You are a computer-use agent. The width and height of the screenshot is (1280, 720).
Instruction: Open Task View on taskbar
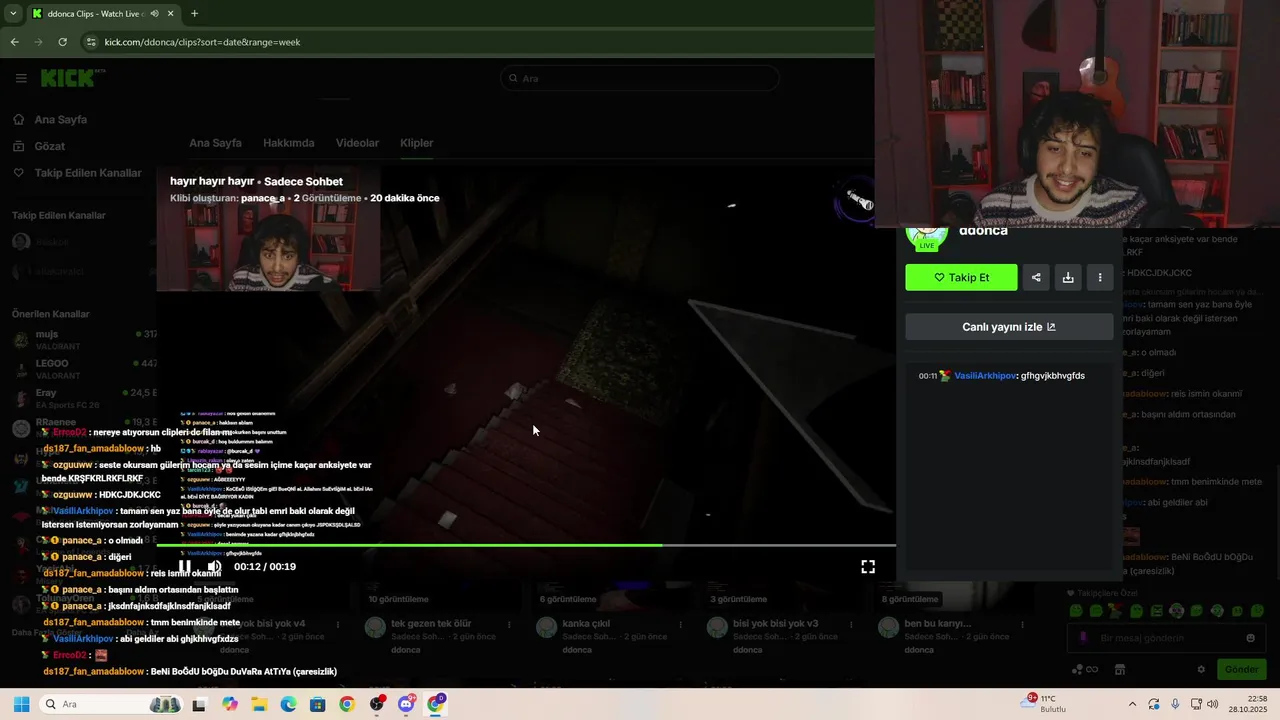pos(199,704)
